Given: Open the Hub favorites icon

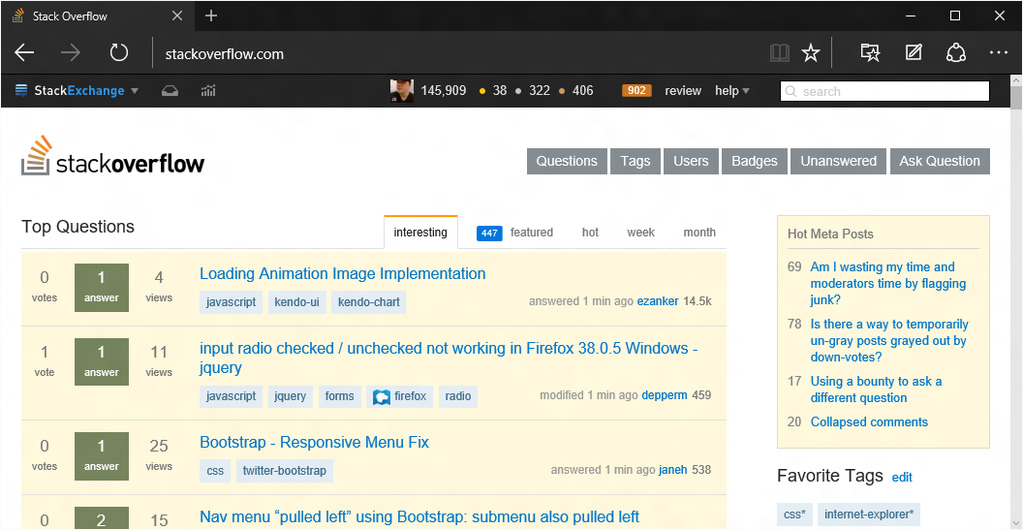Looking at the screenshot, I should coord(870,53).
